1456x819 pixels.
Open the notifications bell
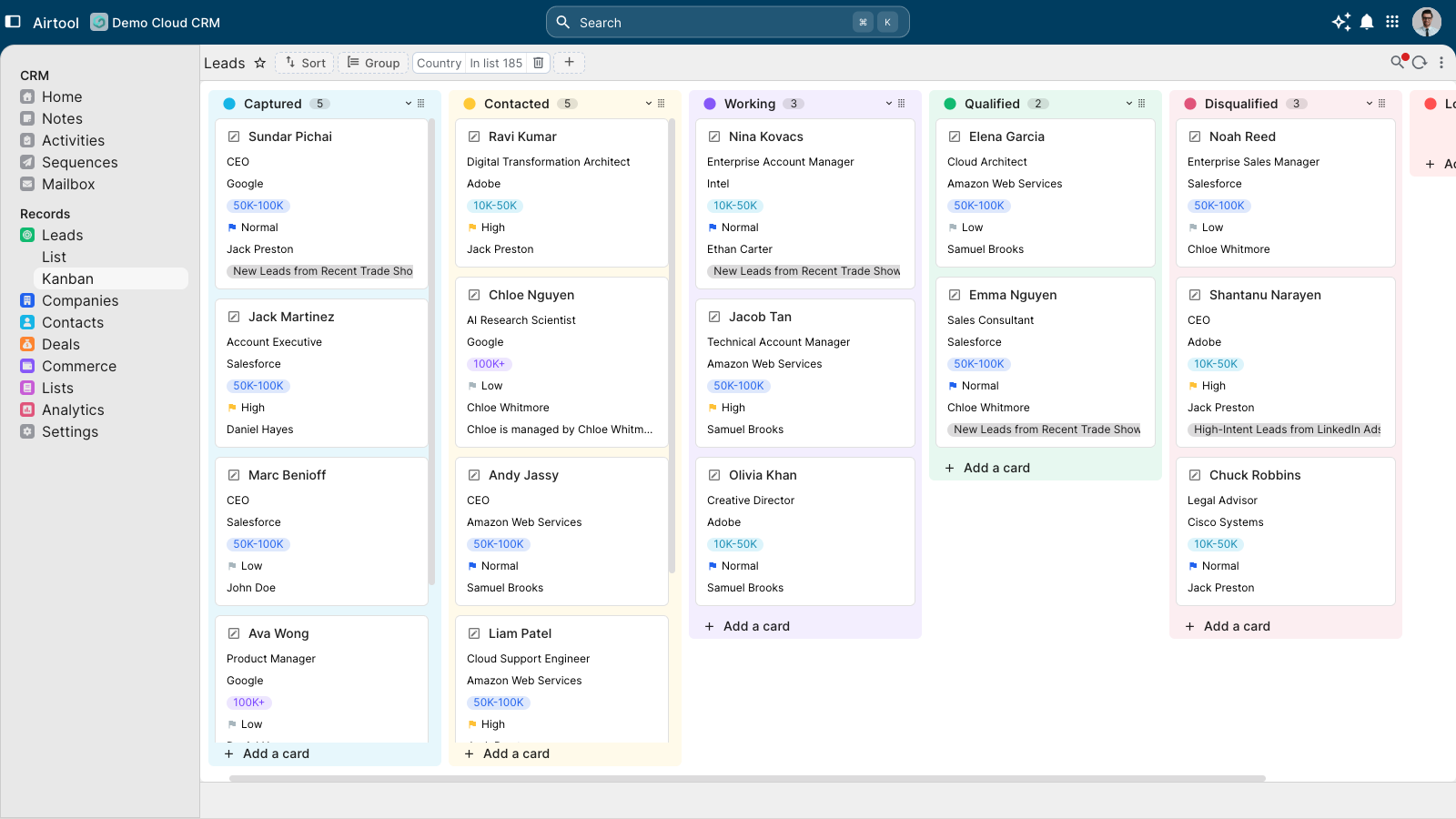[1367, 22]
